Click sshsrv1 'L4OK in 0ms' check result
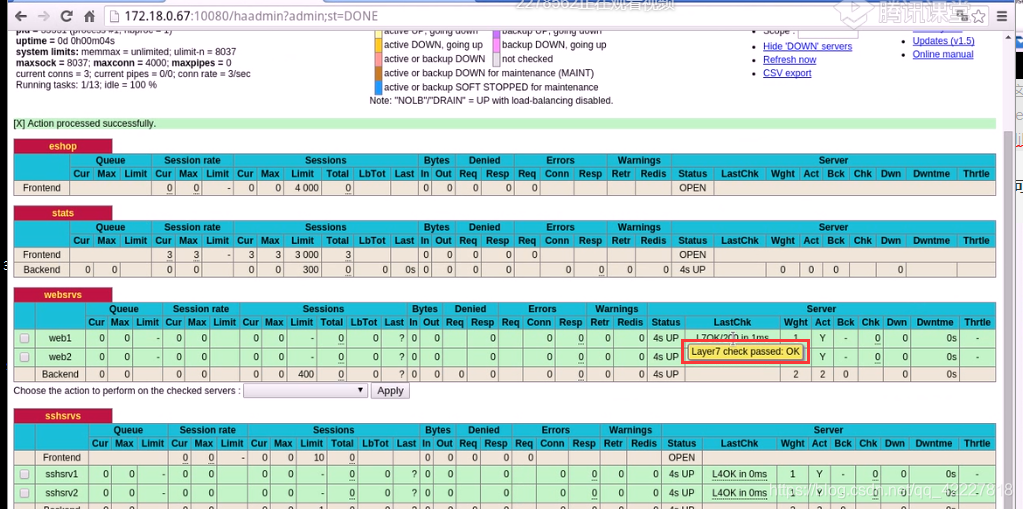Viewport: 1023px width, 509px height. click(x=740, y=474)
